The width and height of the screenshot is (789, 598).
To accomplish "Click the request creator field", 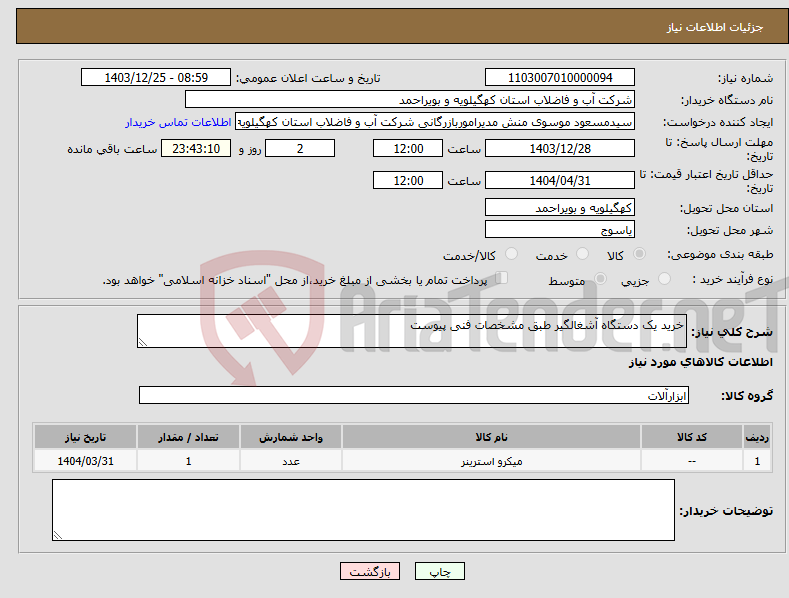I will coord(435,122).
